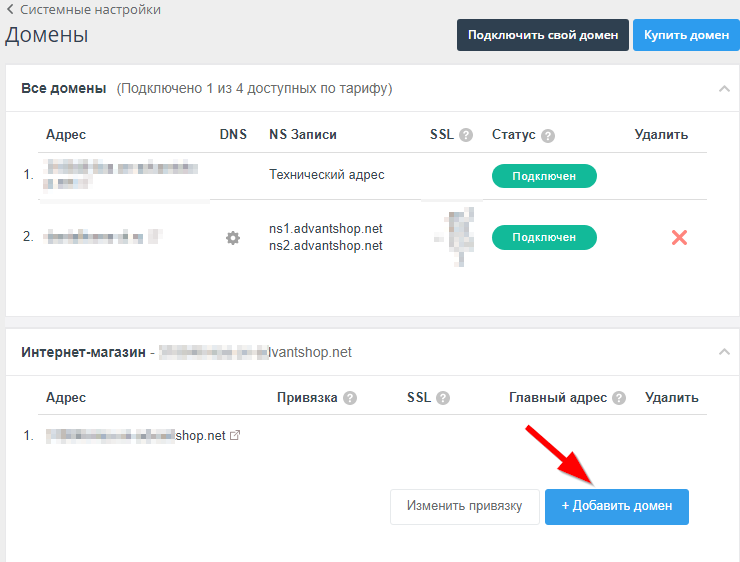
Task: Click the Купить домен button
Action: (686, 35)
